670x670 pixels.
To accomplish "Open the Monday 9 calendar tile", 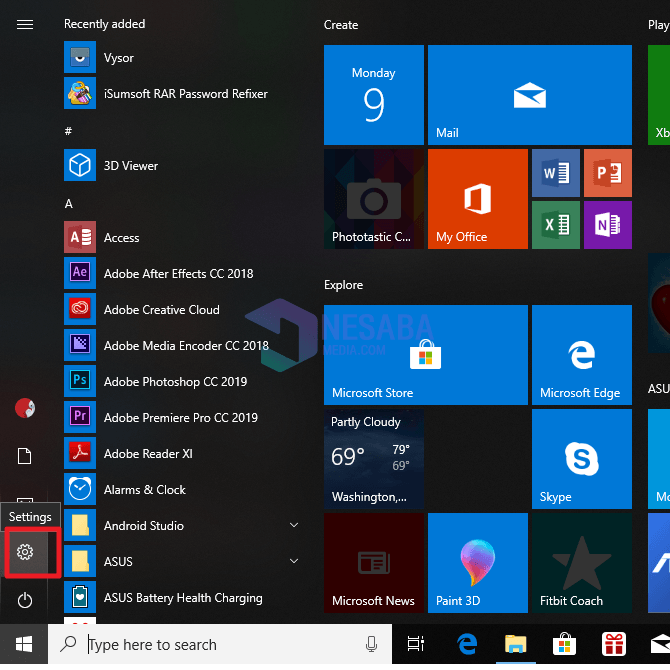I will (374, 95).
